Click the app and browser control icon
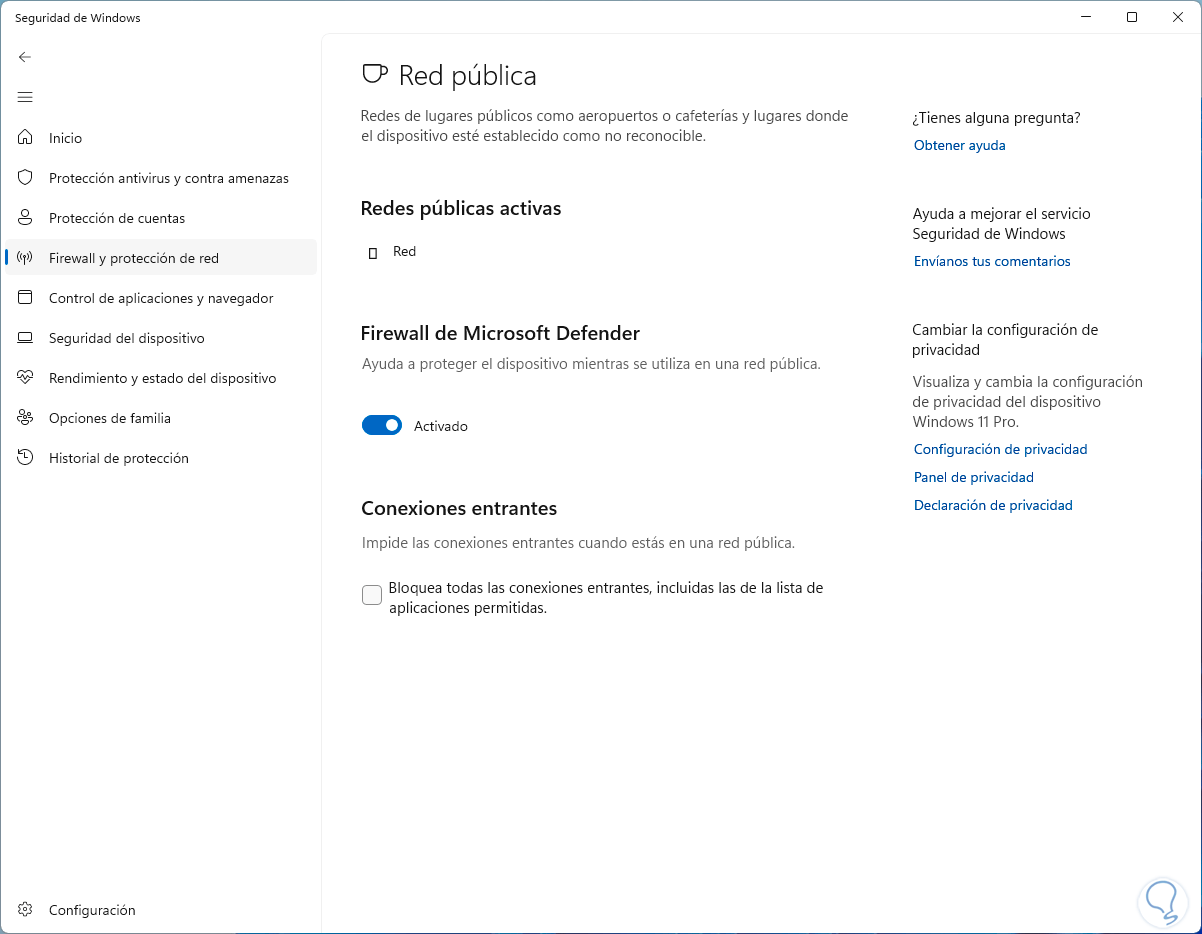 click(x=26, y=298)
